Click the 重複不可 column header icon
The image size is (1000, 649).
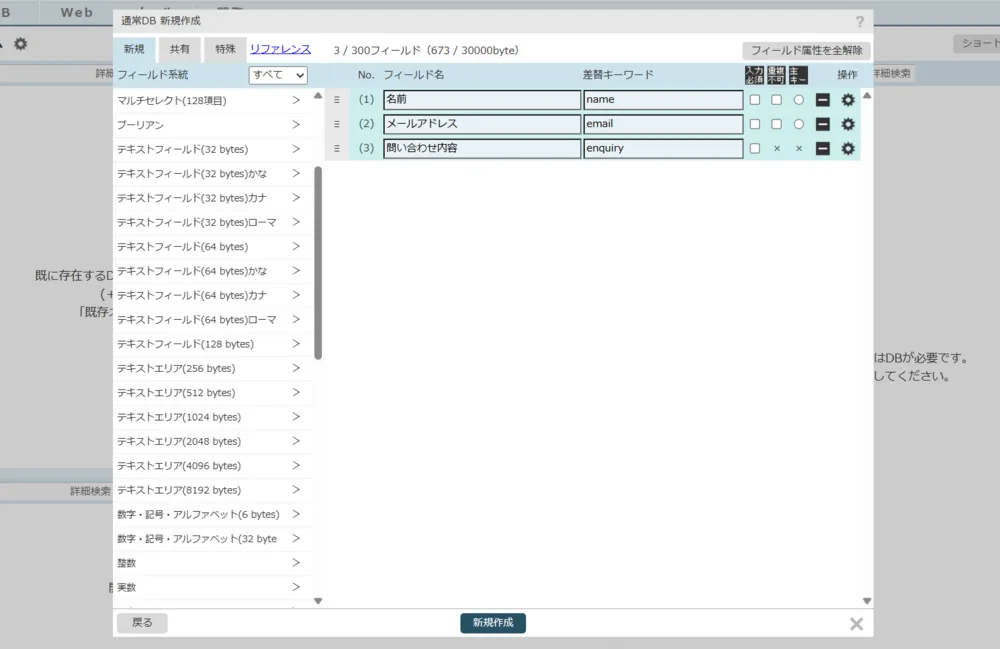[x=776, y=75]
